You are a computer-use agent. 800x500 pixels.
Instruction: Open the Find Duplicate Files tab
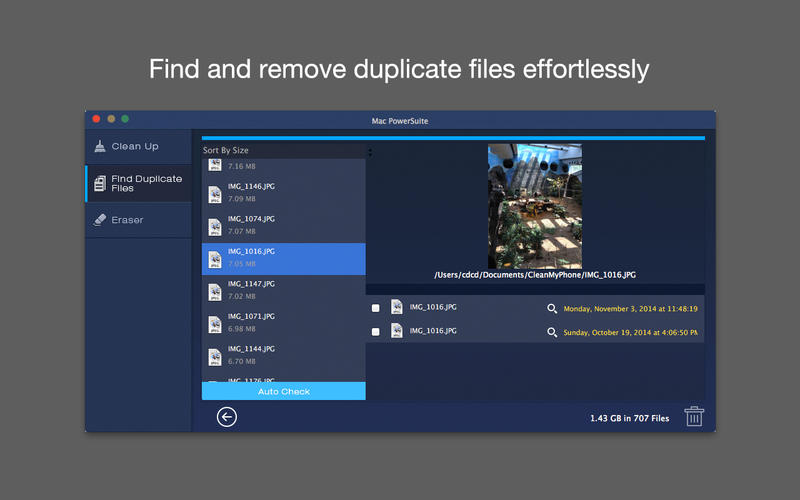click(x=138, y=183)
